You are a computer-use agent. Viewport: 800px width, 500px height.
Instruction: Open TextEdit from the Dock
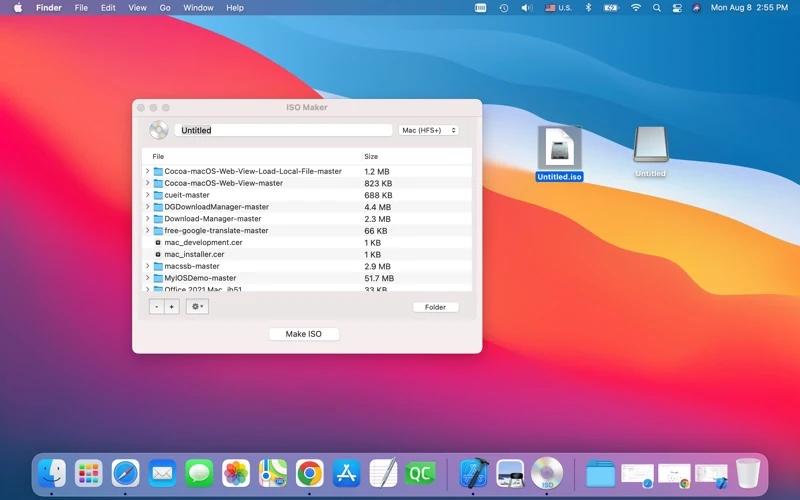383,473
